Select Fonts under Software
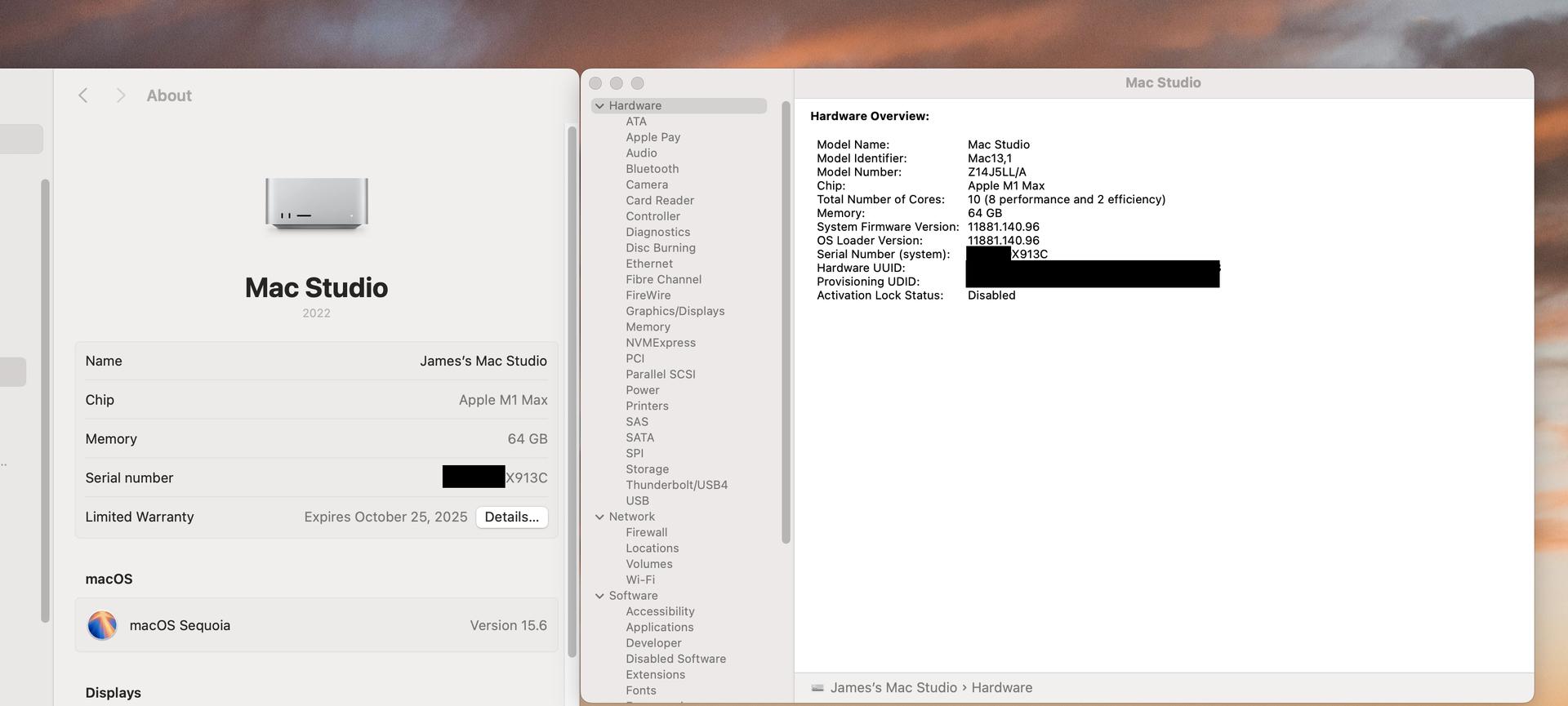 coord(641,690)
